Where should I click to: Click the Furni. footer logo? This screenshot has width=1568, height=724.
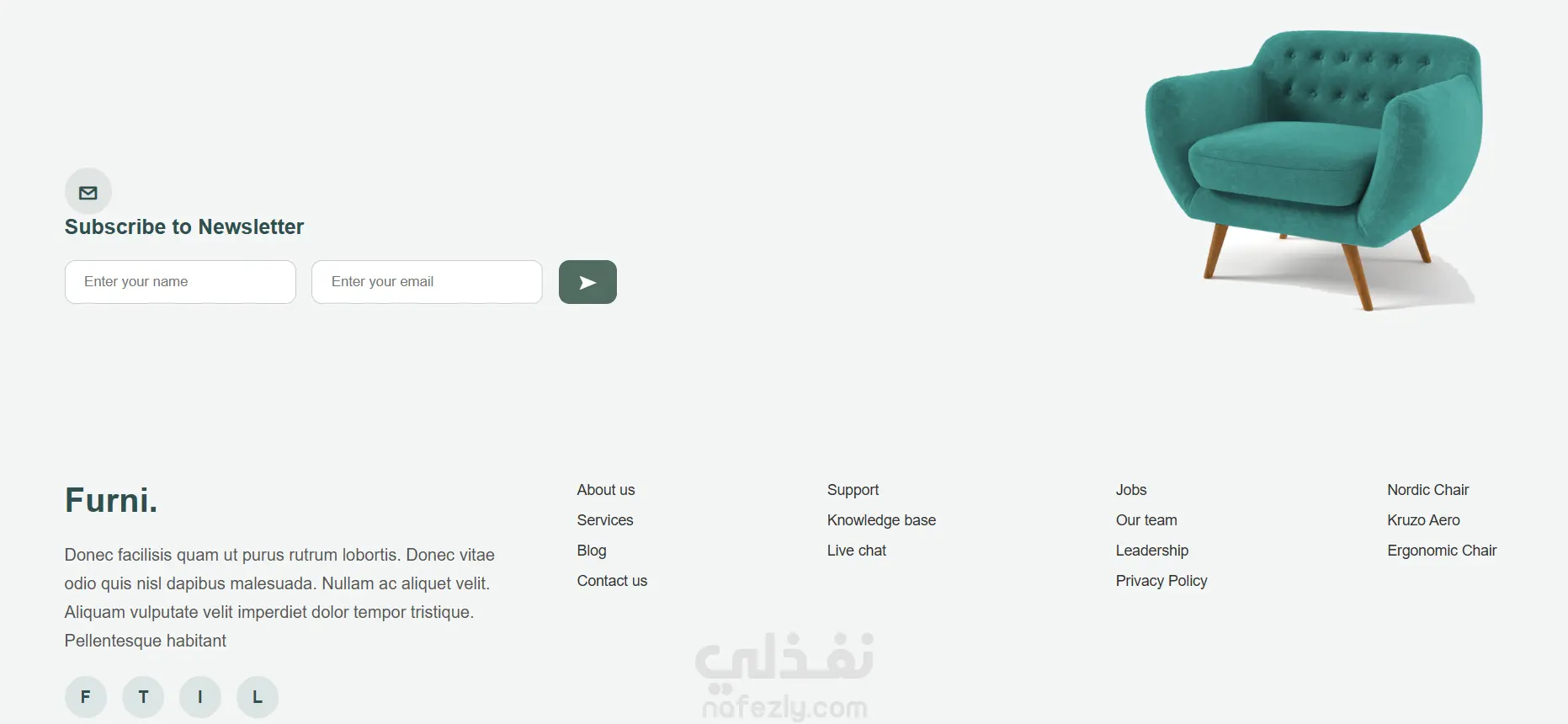111,500
